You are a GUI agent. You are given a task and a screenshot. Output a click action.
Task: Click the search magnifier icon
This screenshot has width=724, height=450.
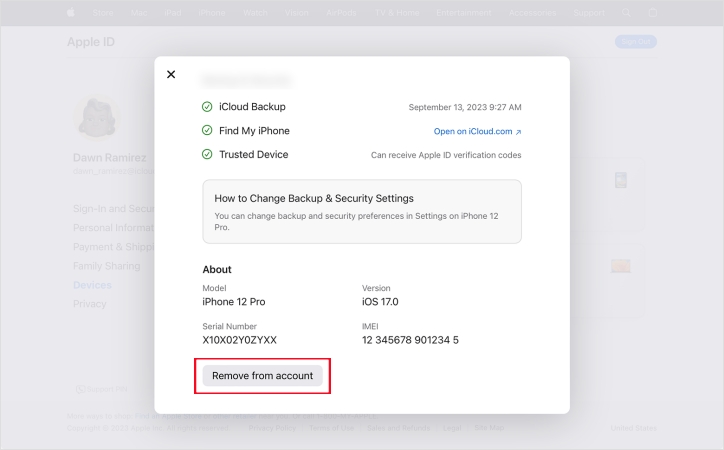pos(626,13)
